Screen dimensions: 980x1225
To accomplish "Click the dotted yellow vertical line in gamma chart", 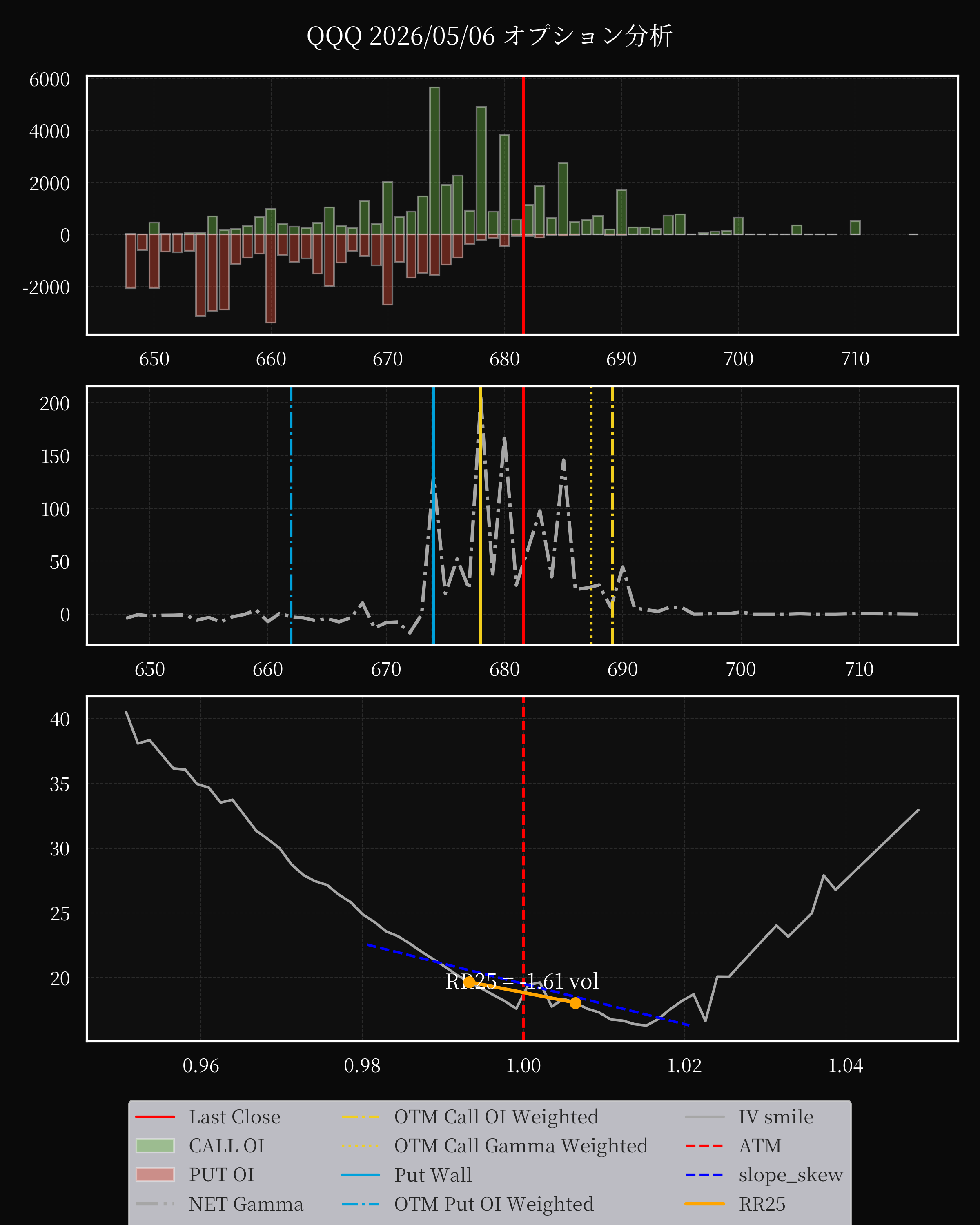I will (x=591, y=515).
